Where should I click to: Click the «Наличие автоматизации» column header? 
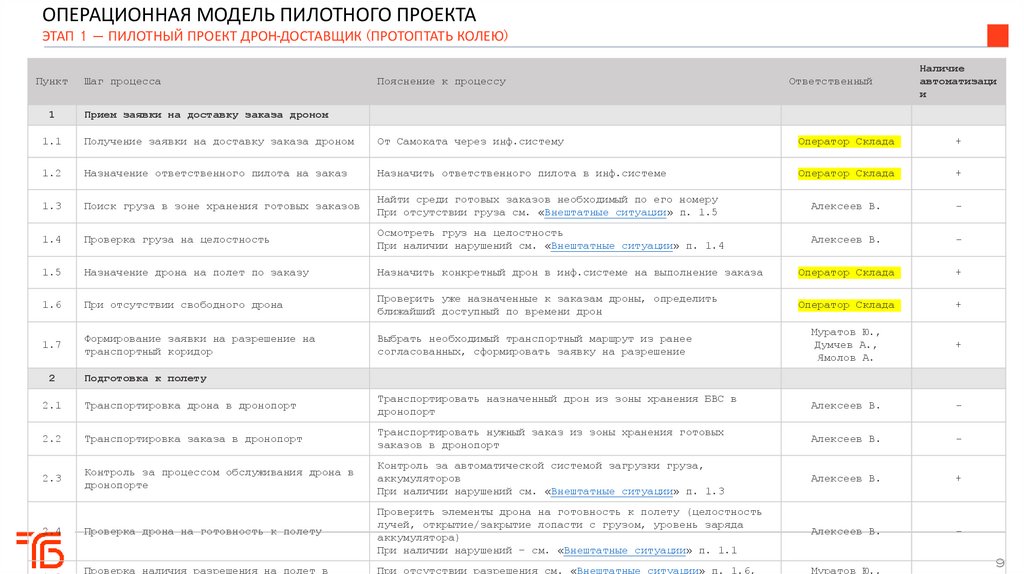click(957, 81)
